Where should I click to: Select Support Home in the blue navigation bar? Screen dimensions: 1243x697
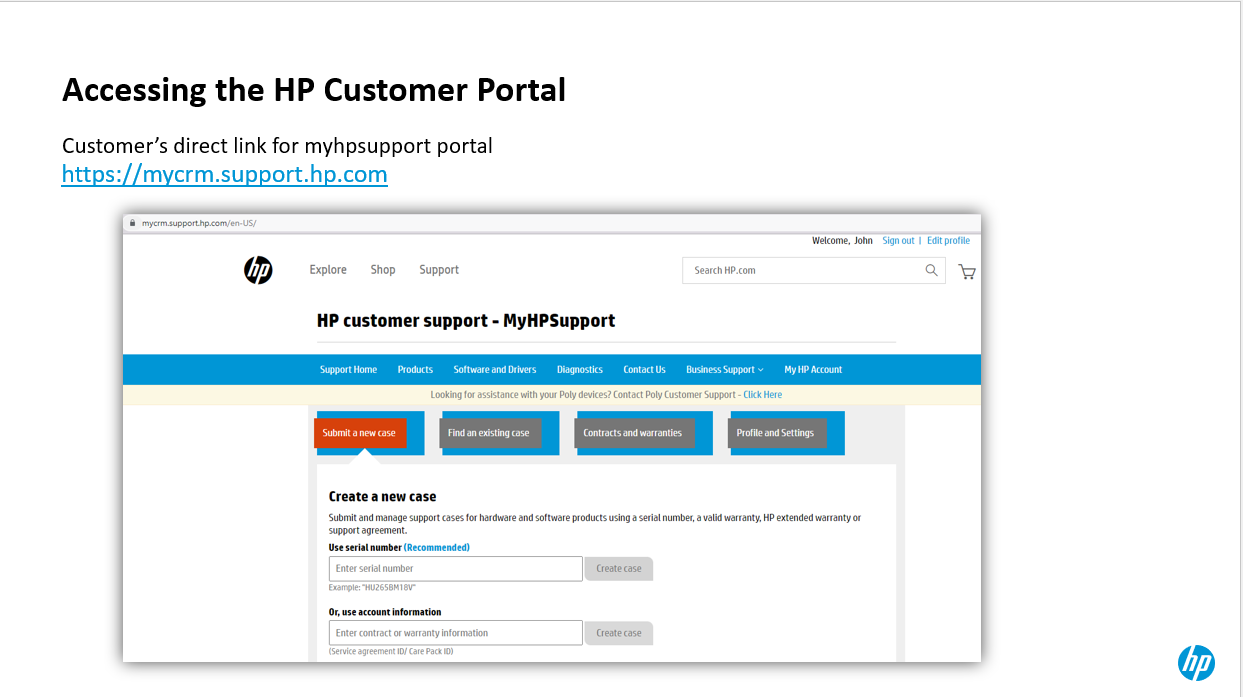tap(348, 369)
